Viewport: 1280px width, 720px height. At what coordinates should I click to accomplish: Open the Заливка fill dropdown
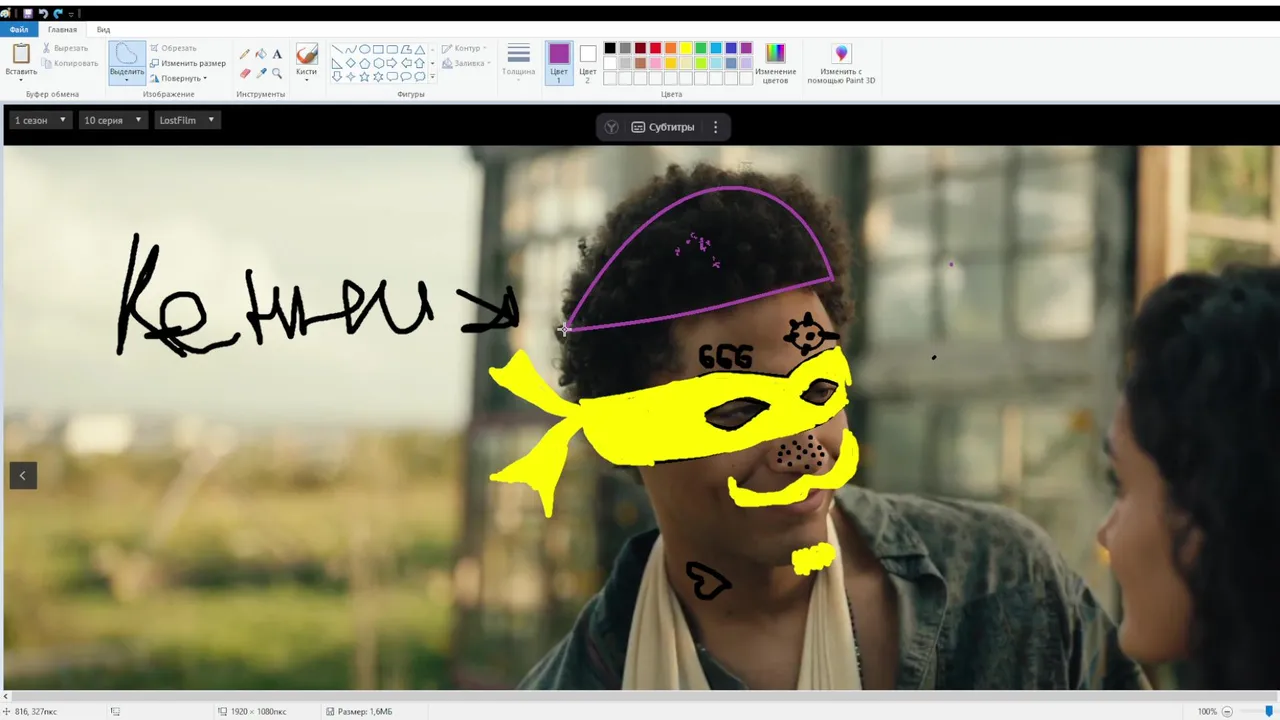[467, 64]
